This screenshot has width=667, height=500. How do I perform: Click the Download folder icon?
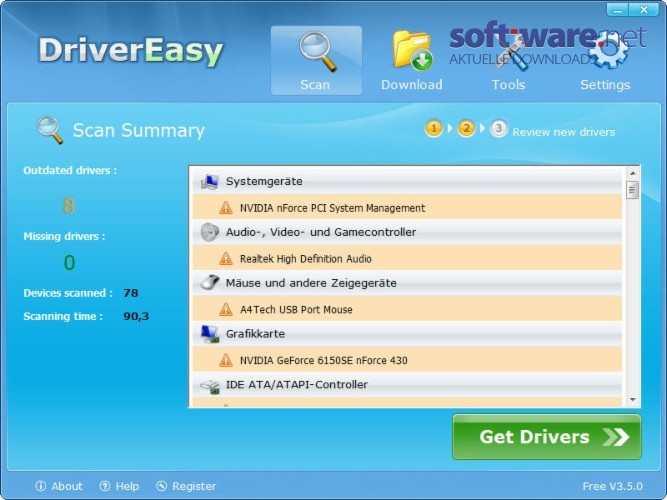tap(412, 50)
